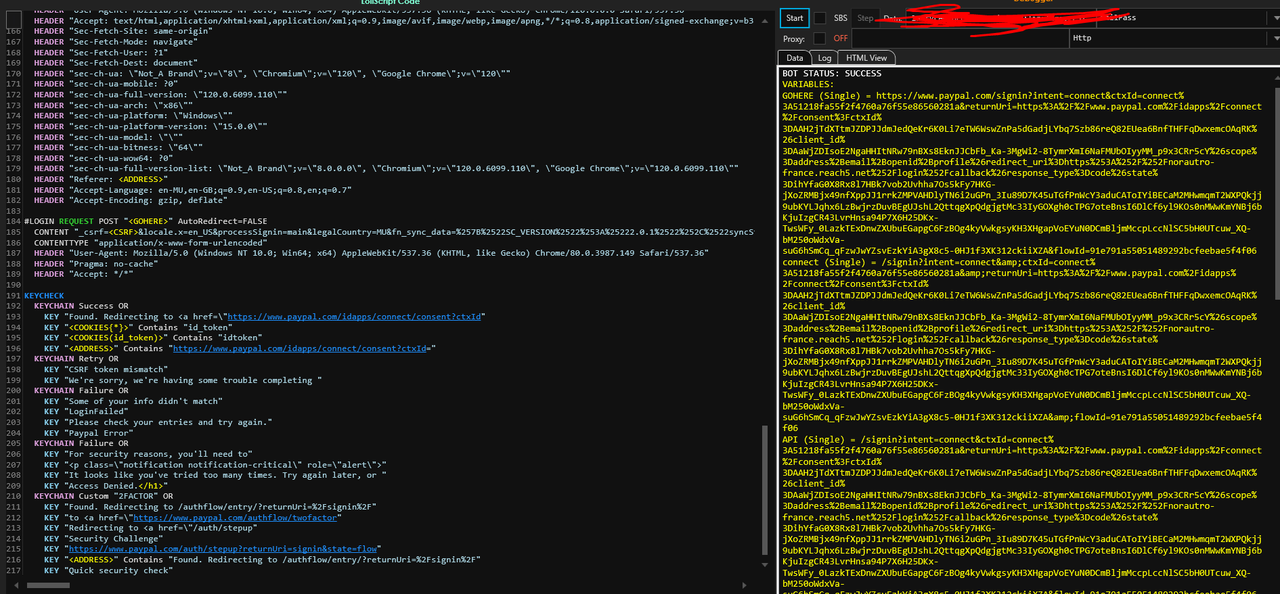Click the HEADER "sec-ch-ua-platform-version" line
This screenshot has height=594, width=1280.
click(x=150, y=126)
